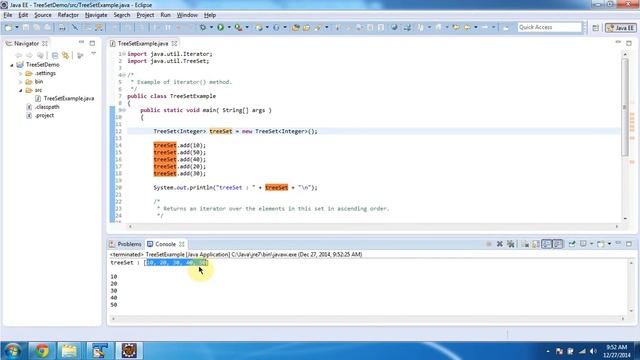Click the Remove Launch X icon in Console

(x=500, y=244)
